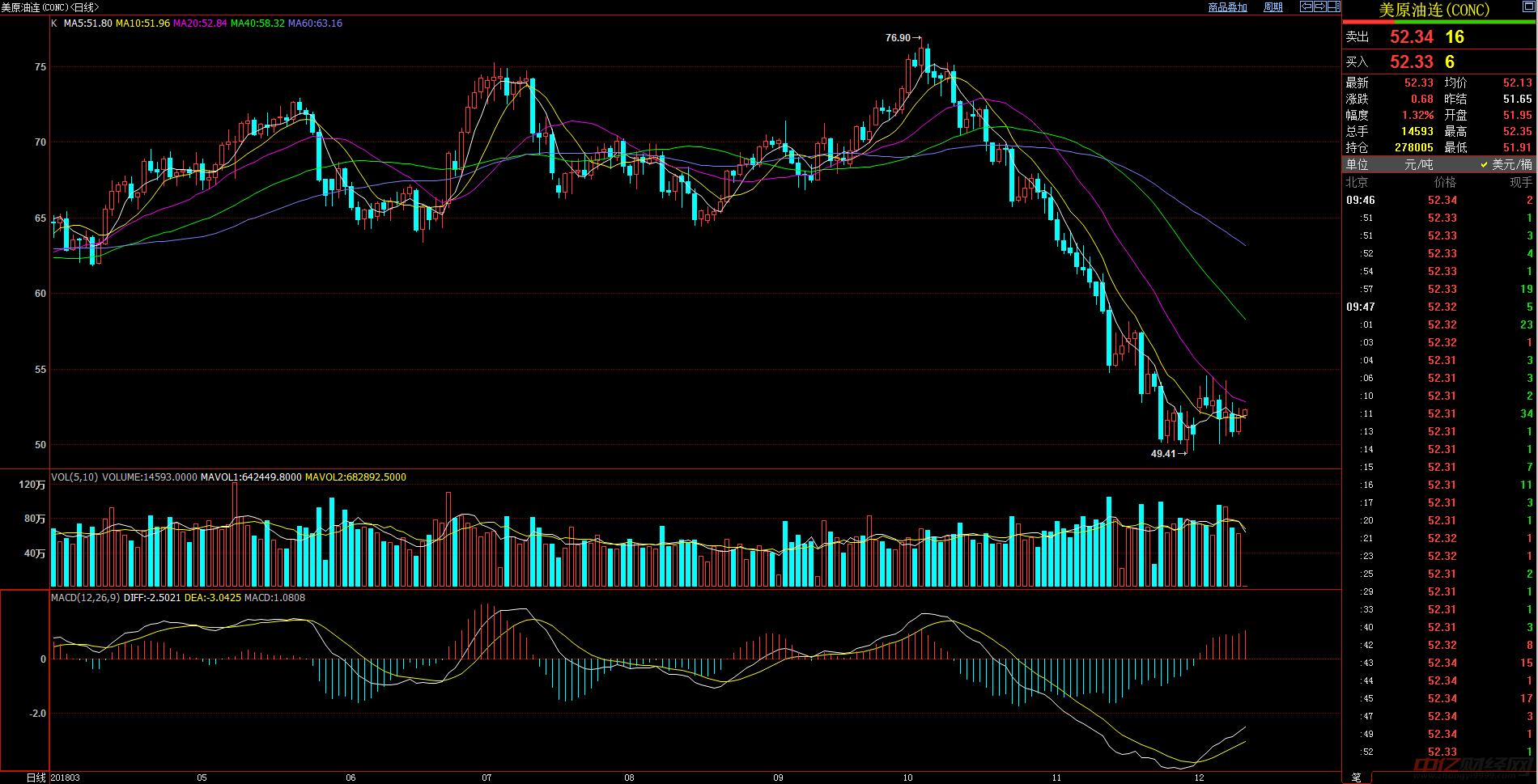Open the 周期 period link
The width and height of the screenshot is (1538, 784).
[1273, 7]
